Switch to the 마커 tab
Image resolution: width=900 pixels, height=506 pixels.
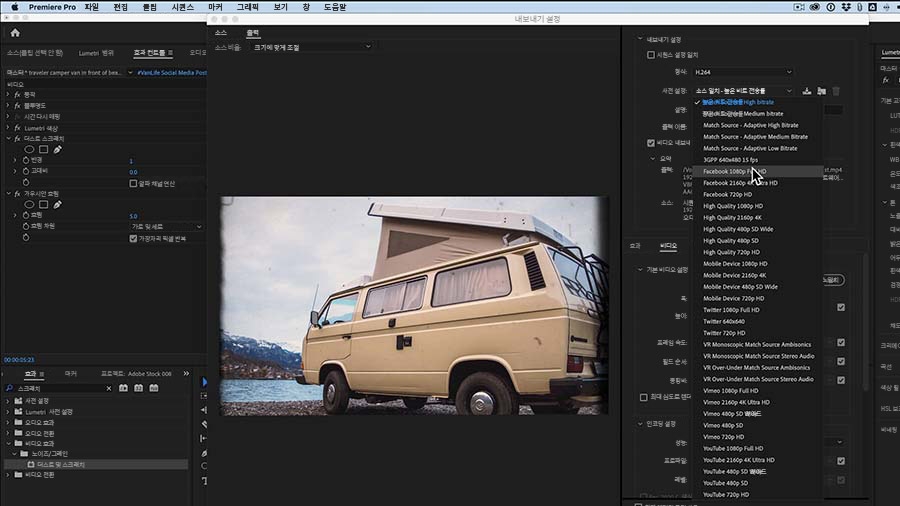tap(71, 373)
